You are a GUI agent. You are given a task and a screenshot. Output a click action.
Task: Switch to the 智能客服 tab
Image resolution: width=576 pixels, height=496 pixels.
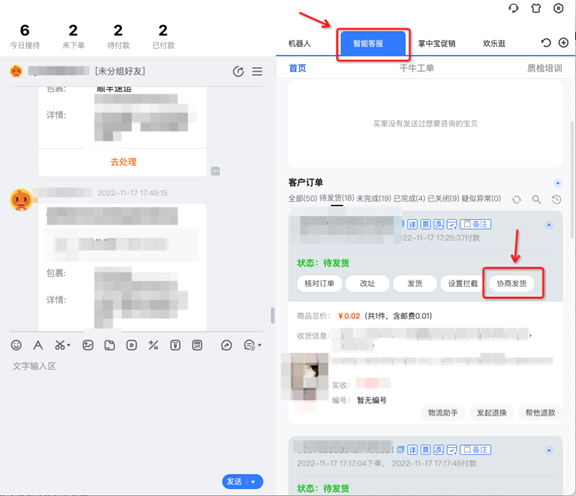click(x=373, y=44)
